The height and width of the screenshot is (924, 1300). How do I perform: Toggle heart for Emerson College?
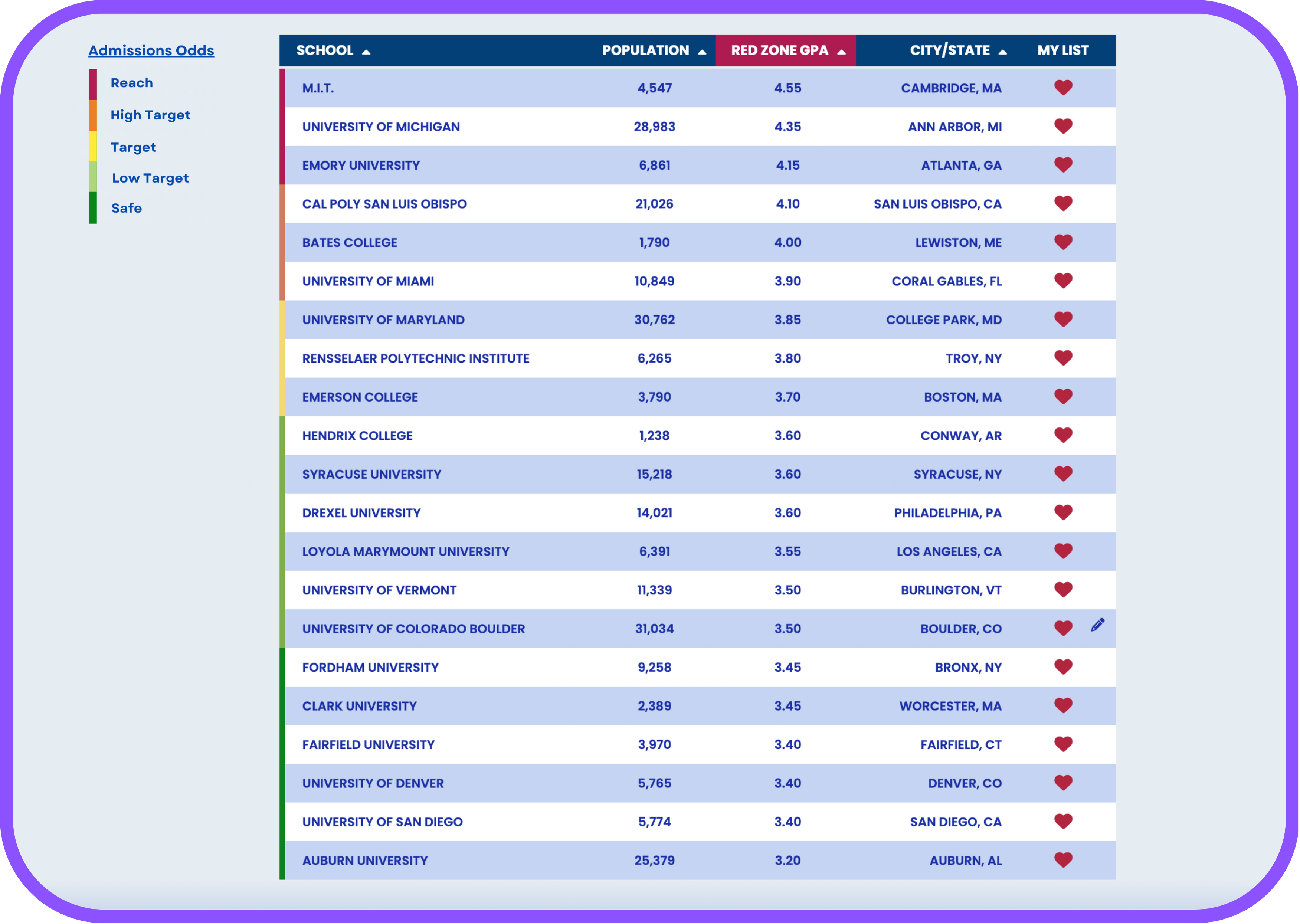[x=1063, y=397]
